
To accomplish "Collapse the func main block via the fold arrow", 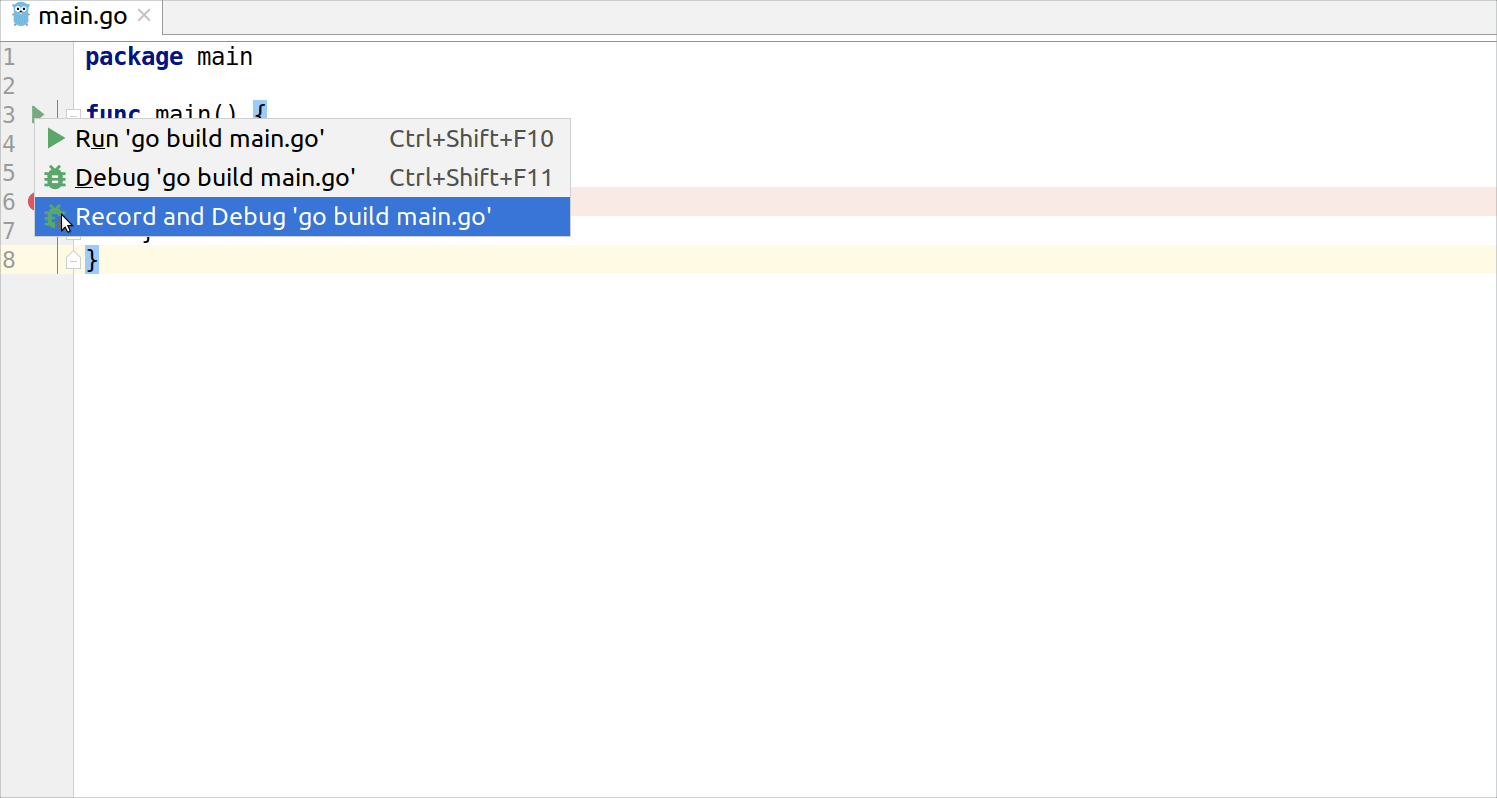I will pos(73,113).
